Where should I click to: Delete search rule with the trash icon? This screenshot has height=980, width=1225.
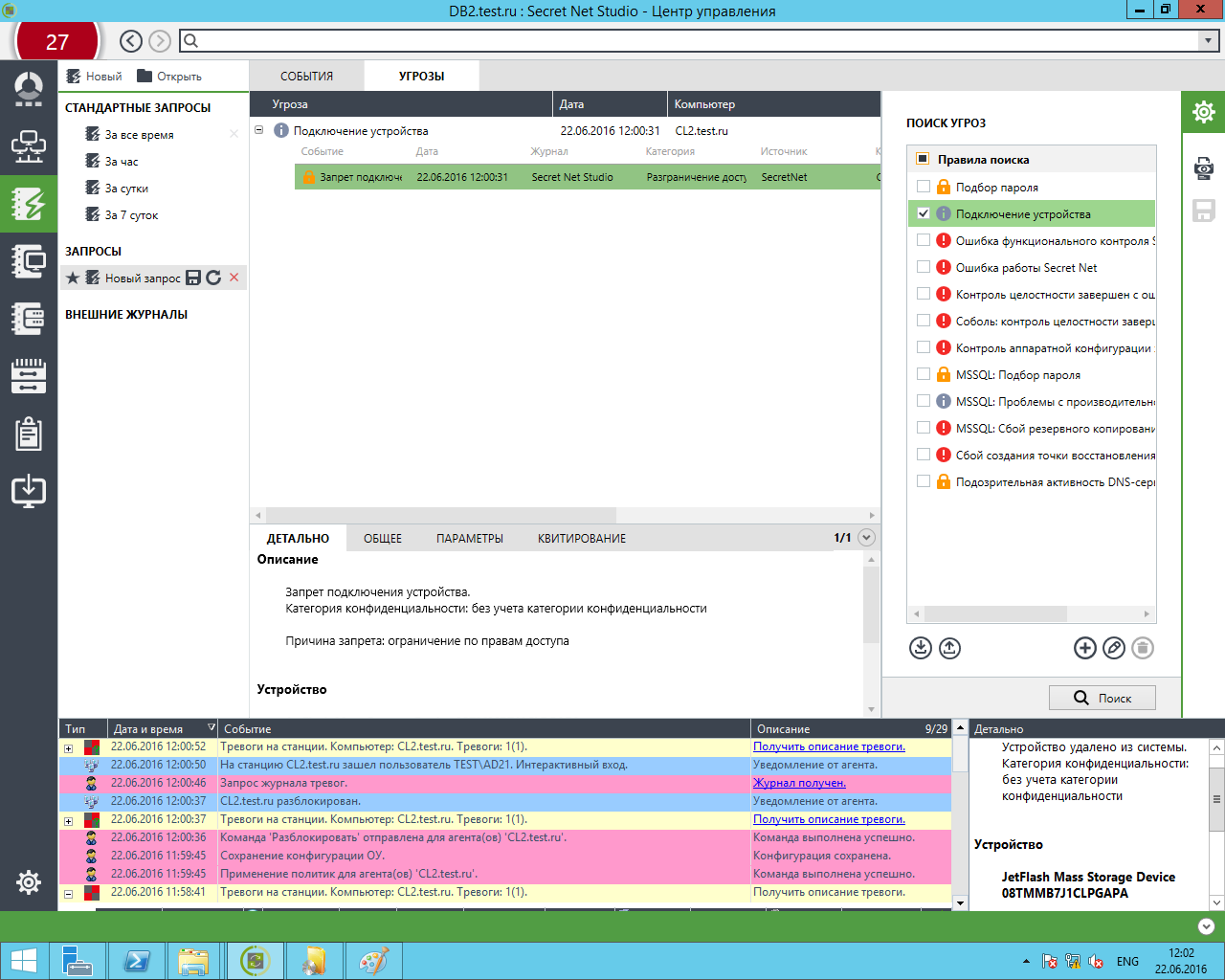1143,648
